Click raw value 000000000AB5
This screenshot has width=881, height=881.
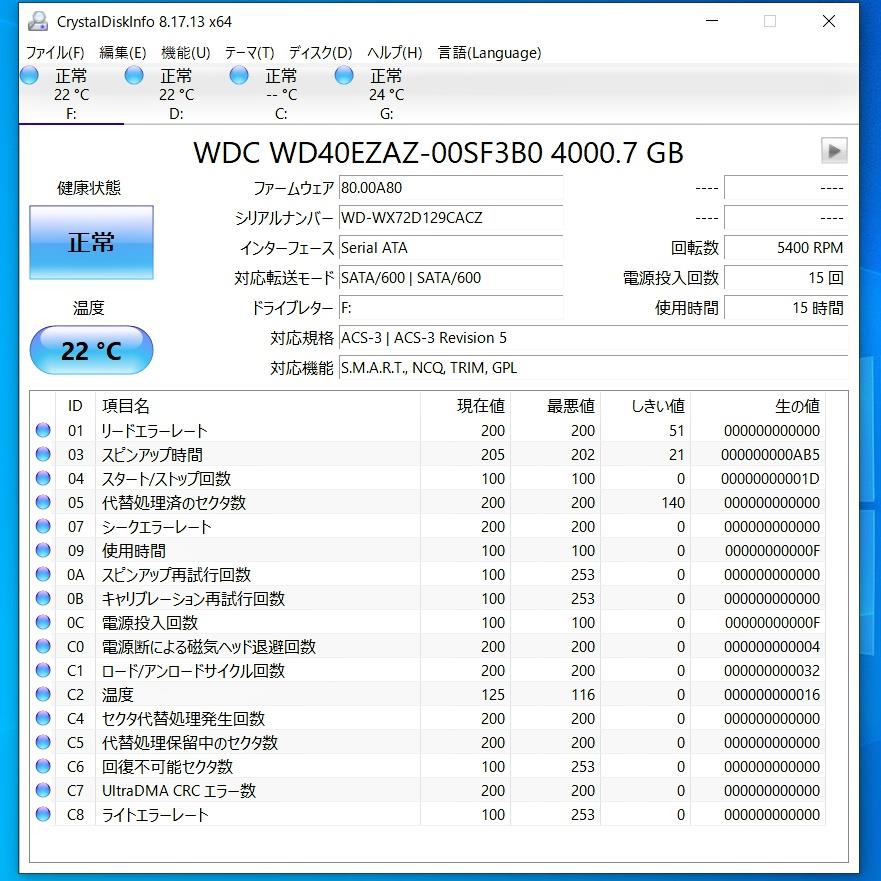coord(770,455)
